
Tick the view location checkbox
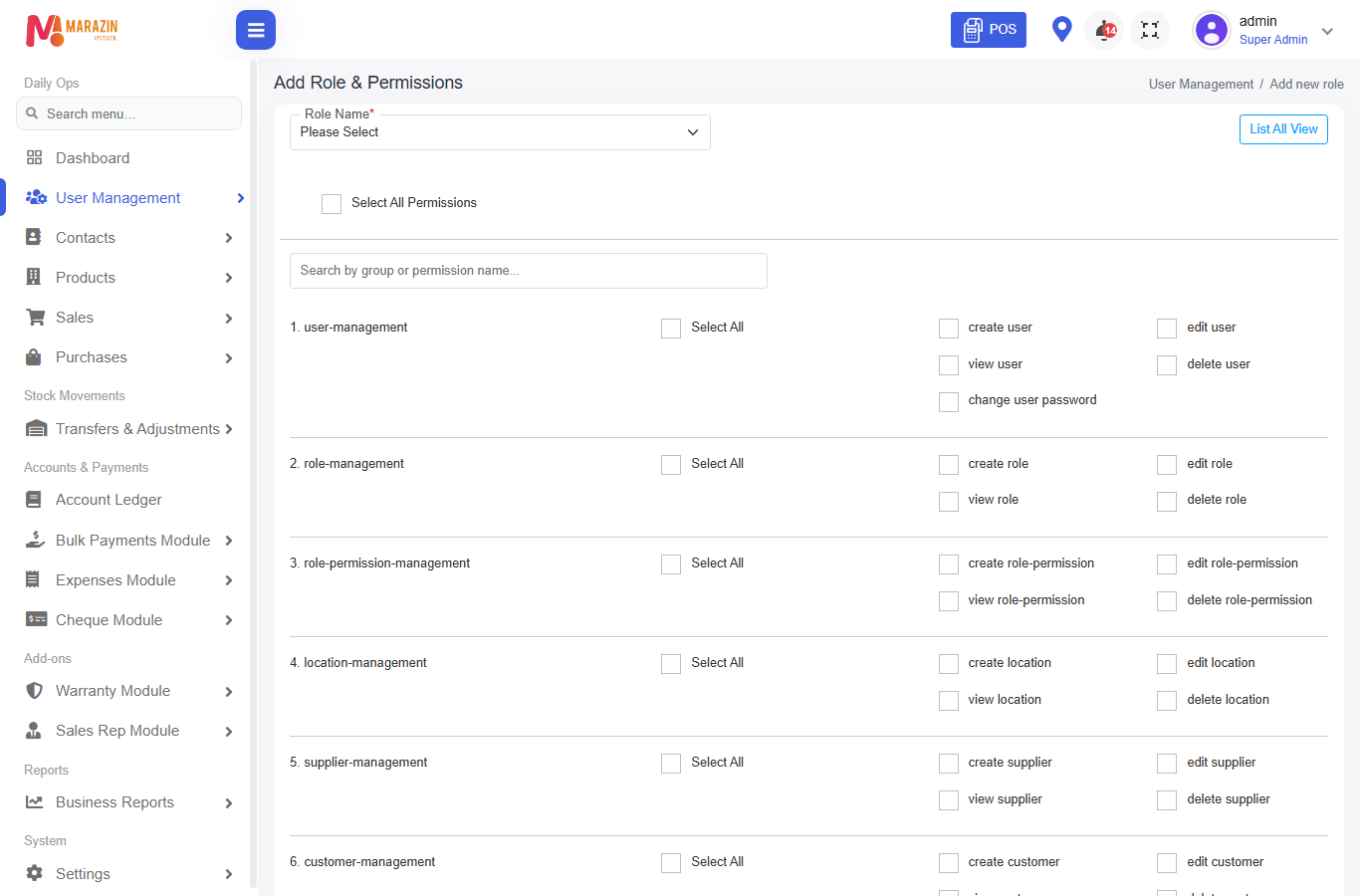coord(949,701)
